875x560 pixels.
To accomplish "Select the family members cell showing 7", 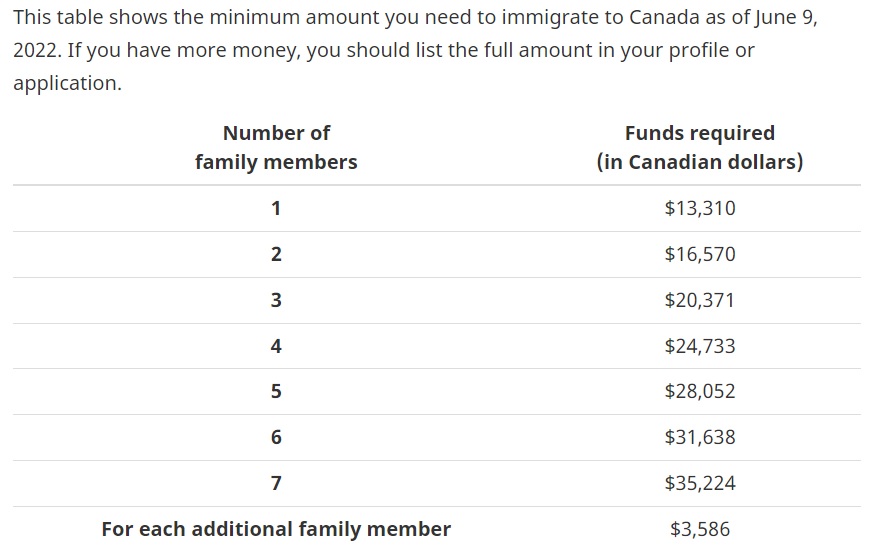I will 276,484.
